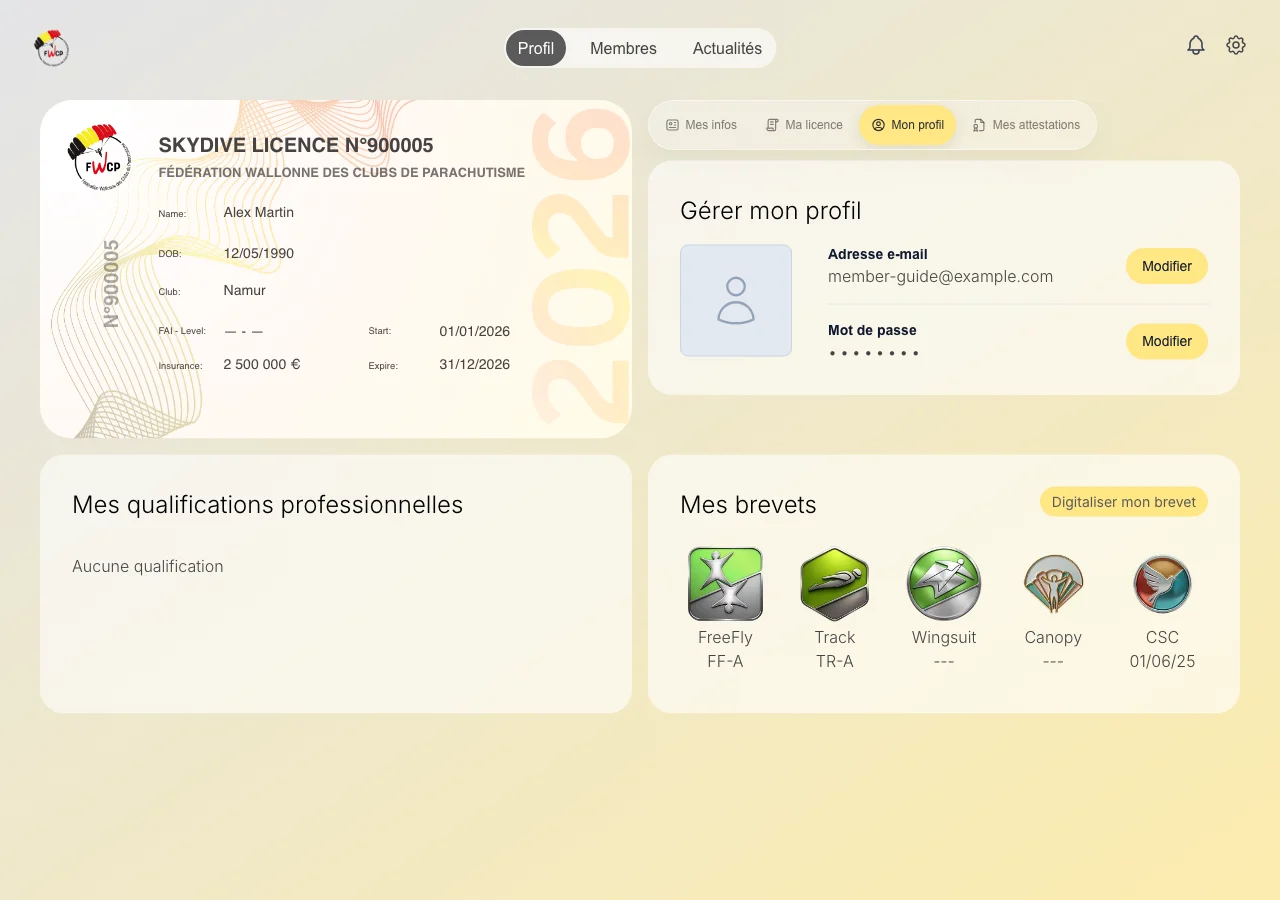Click Modifier for Adresse e-mail
This screenshot has height=900, width=1280.
click(1167, 266)
